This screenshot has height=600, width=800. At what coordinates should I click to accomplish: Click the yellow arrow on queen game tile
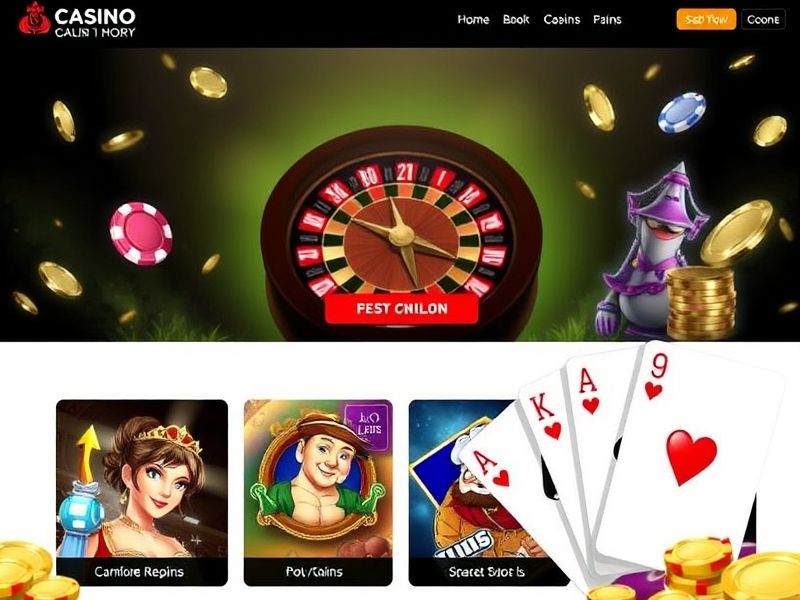pyautogui.click(x=88, y=453)
